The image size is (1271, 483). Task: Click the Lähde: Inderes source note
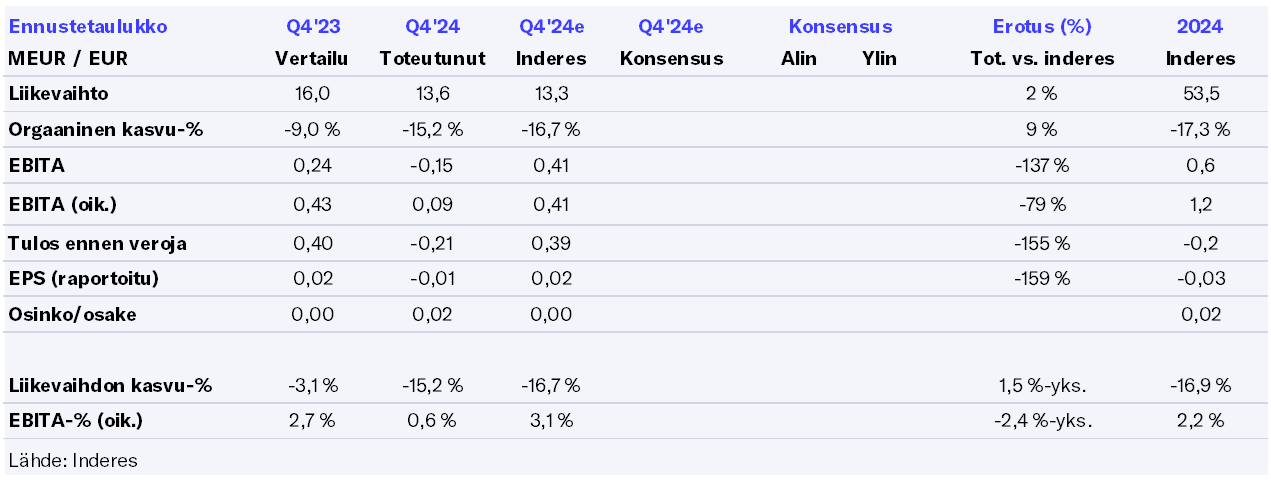[72, 461]
